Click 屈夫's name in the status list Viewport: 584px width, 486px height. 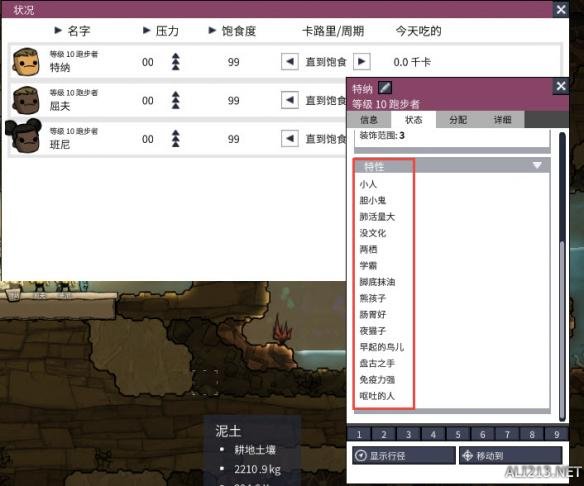coord(60,106)
